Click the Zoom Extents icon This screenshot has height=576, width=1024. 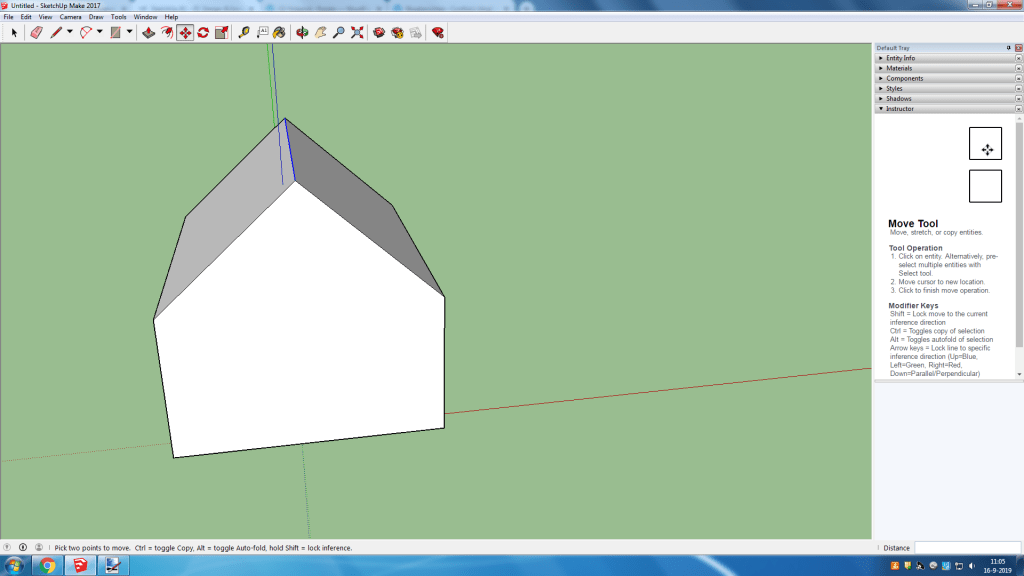(x=357, y=32)
